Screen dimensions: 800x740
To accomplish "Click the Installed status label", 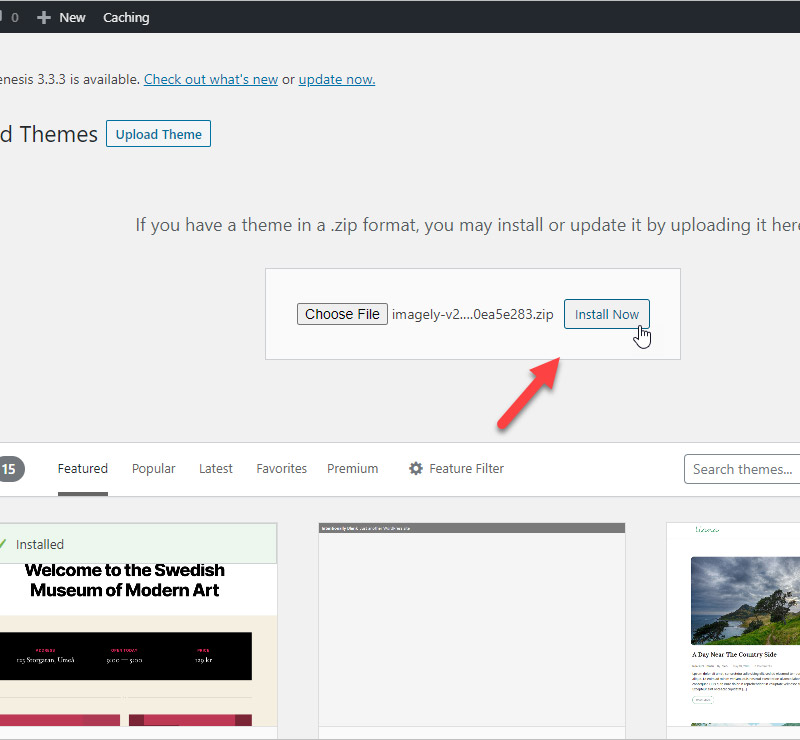I will 40,545.
